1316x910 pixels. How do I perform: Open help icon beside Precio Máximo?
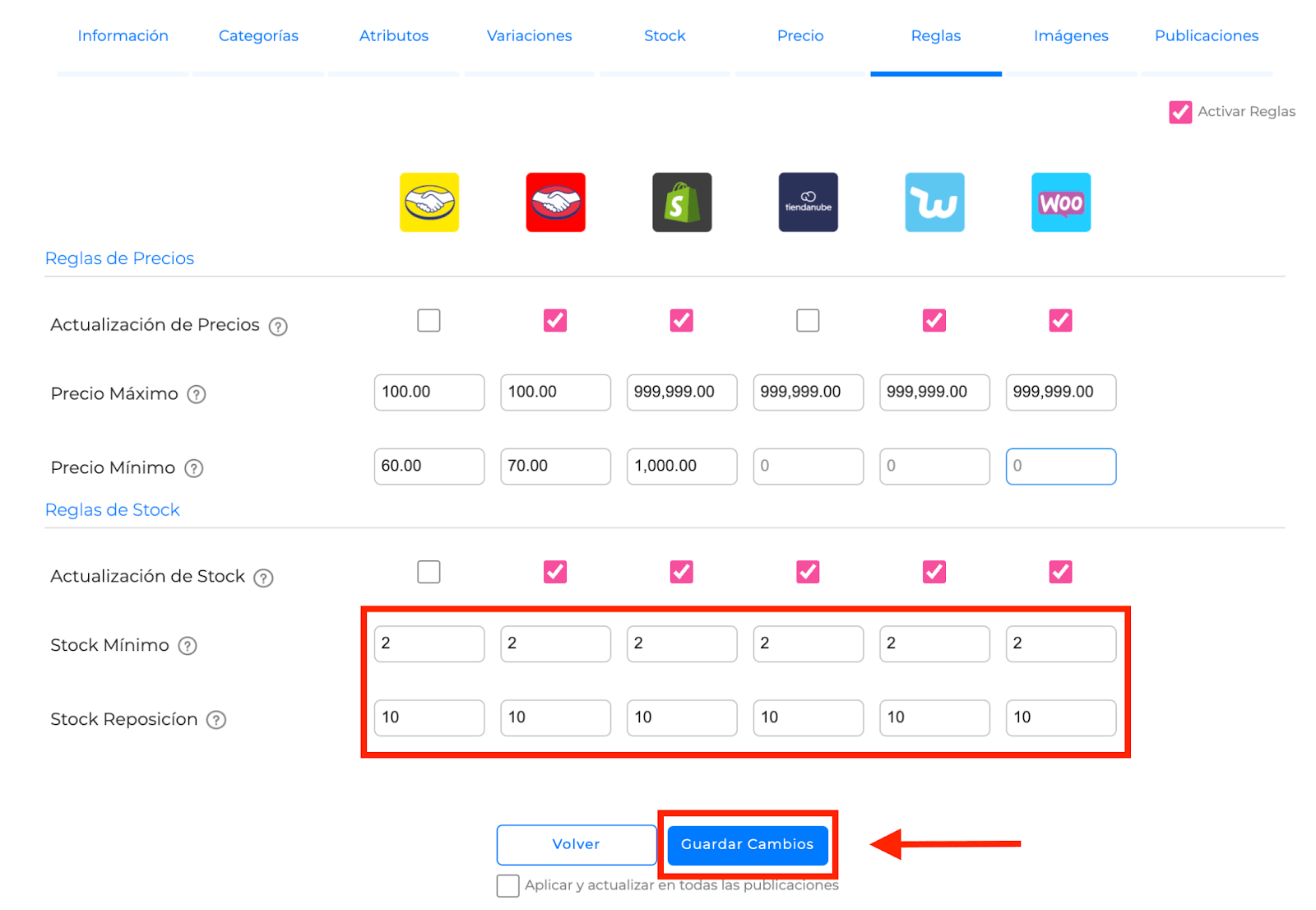click(197, 395)
